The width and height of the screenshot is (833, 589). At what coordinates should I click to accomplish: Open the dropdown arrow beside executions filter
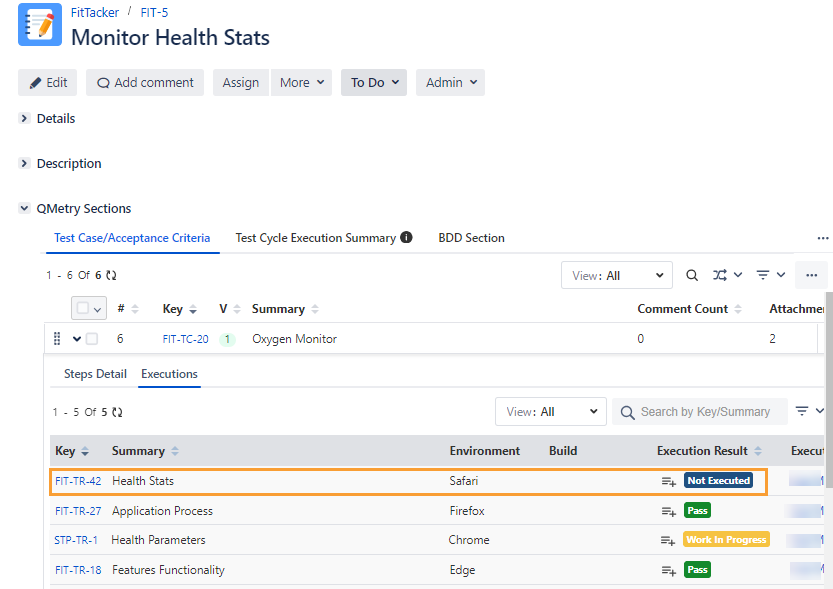820,411
